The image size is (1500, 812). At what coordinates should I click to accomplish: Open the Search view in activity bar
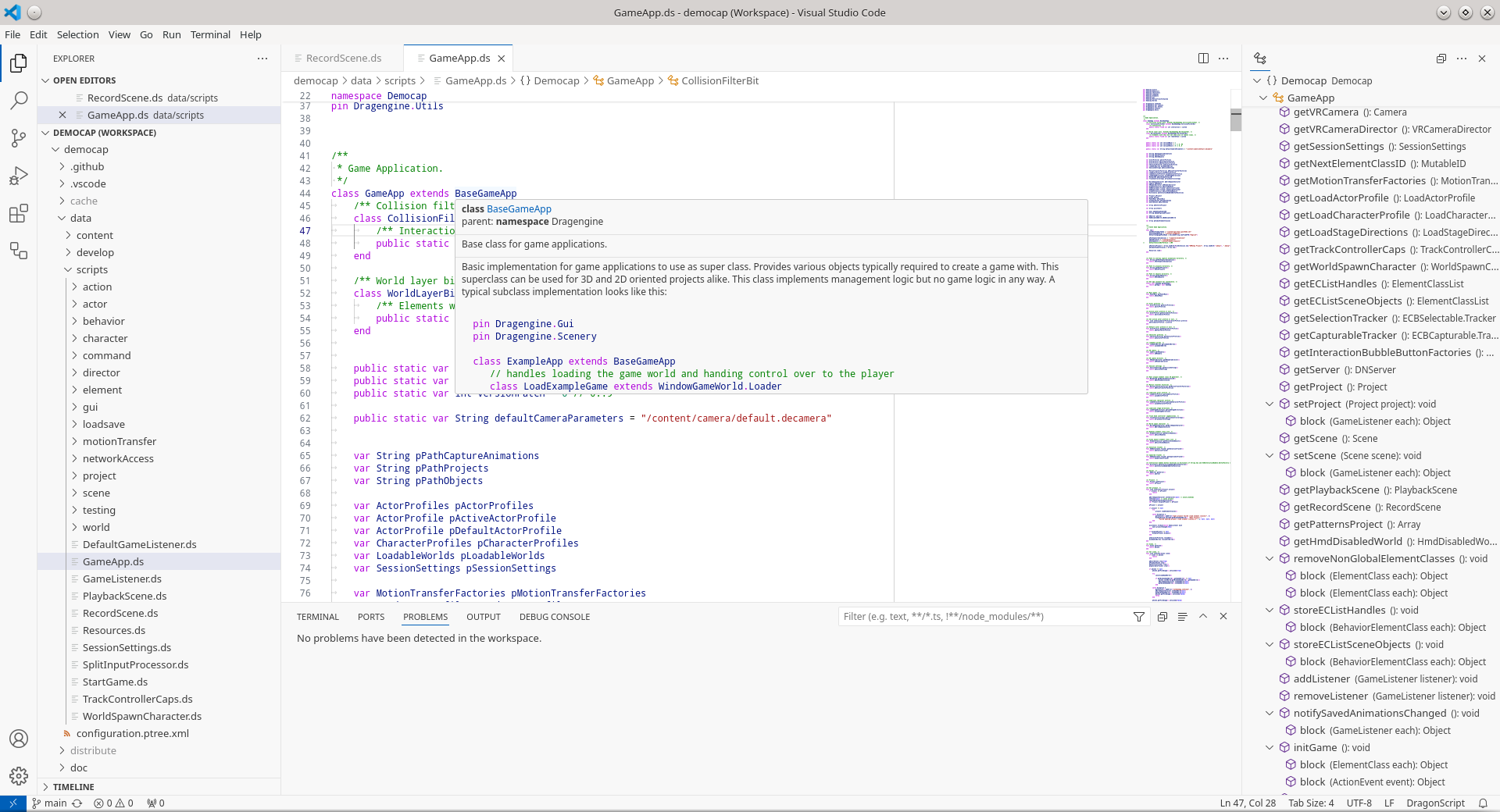[19, 100]
